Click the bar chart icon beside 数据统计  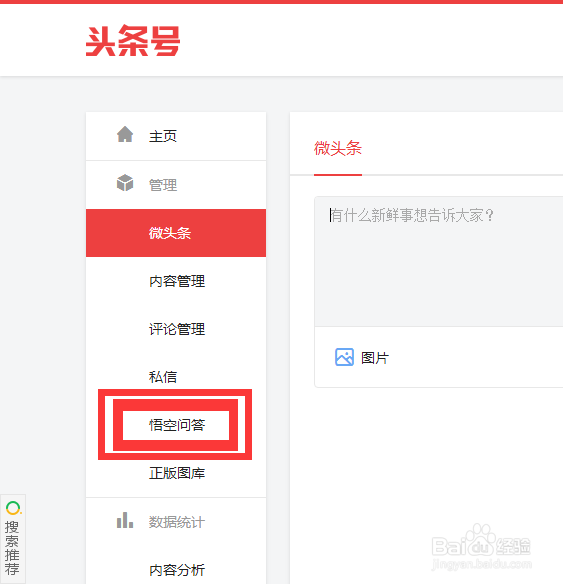point(125,520)
